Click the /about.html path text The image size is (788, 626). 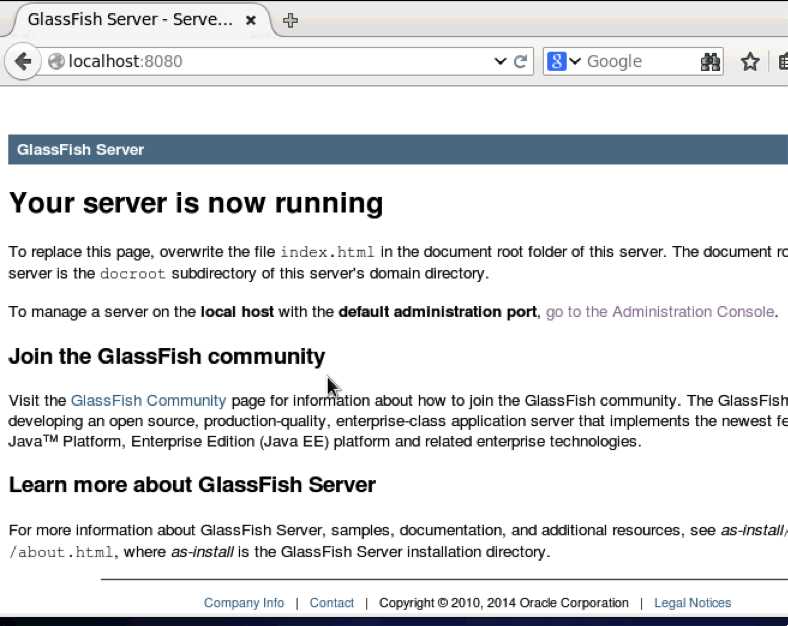coord(61,552)
